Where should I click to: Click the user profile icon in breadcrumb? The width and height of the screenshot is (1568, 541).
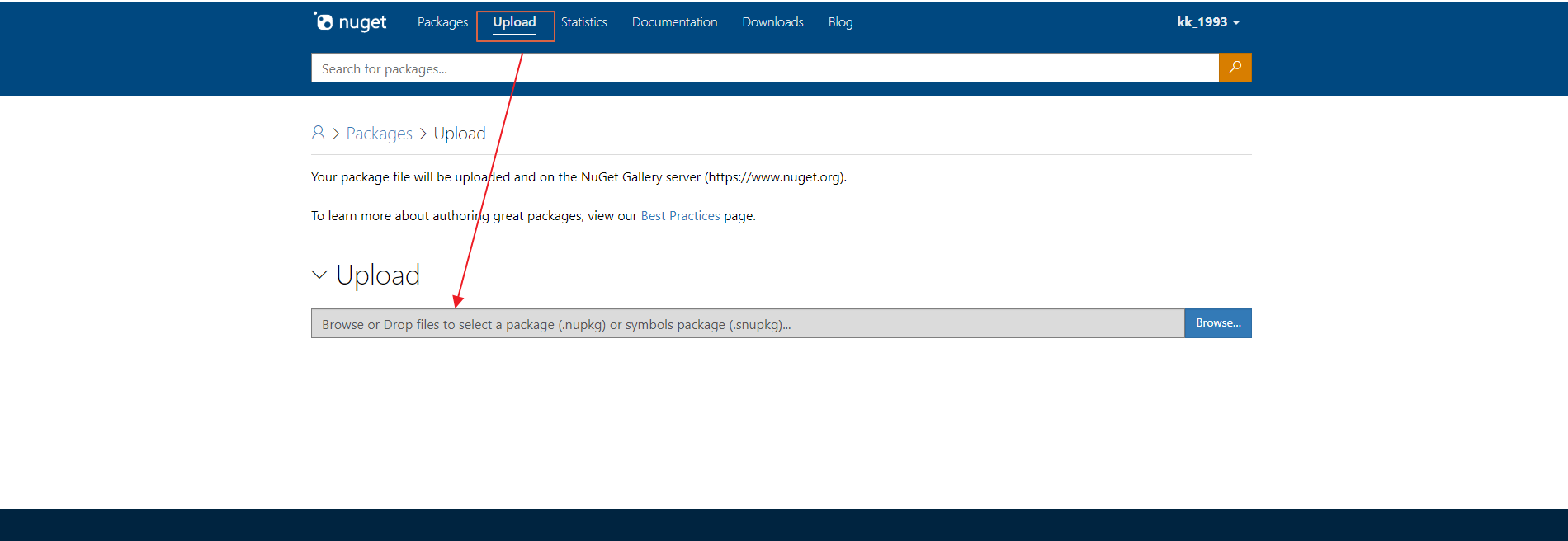[318, 133]
